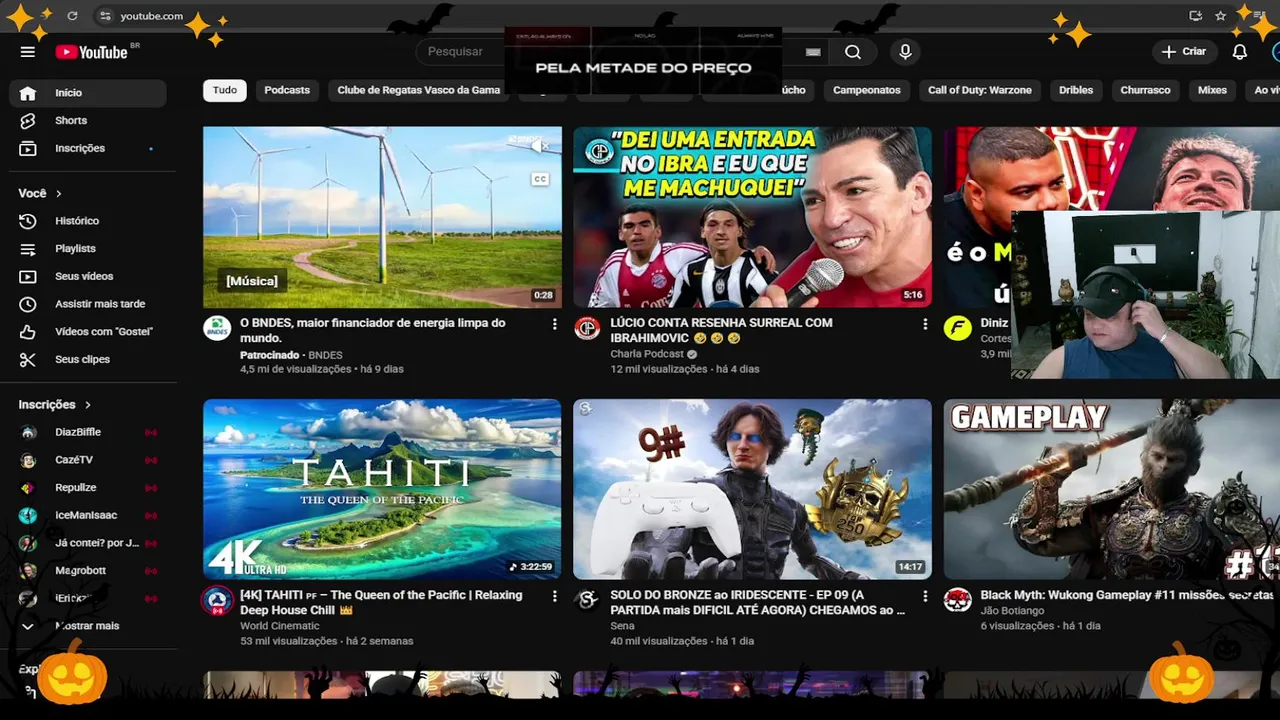Open the IceManIsaac subscription channel
Viewport: 1280px width, 720px height.
coord(88,516)
